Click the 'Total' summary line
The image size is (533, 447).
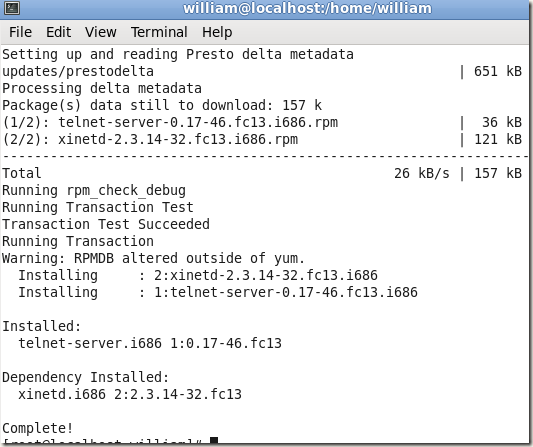[x=262, y=173]
